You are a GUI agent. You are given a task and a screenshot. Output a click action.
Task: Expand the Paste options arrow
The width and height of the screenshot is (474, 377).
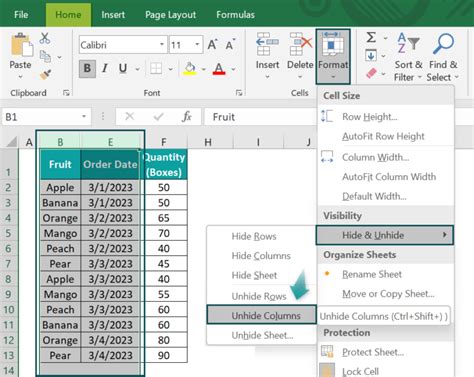[x=20, y=77]
